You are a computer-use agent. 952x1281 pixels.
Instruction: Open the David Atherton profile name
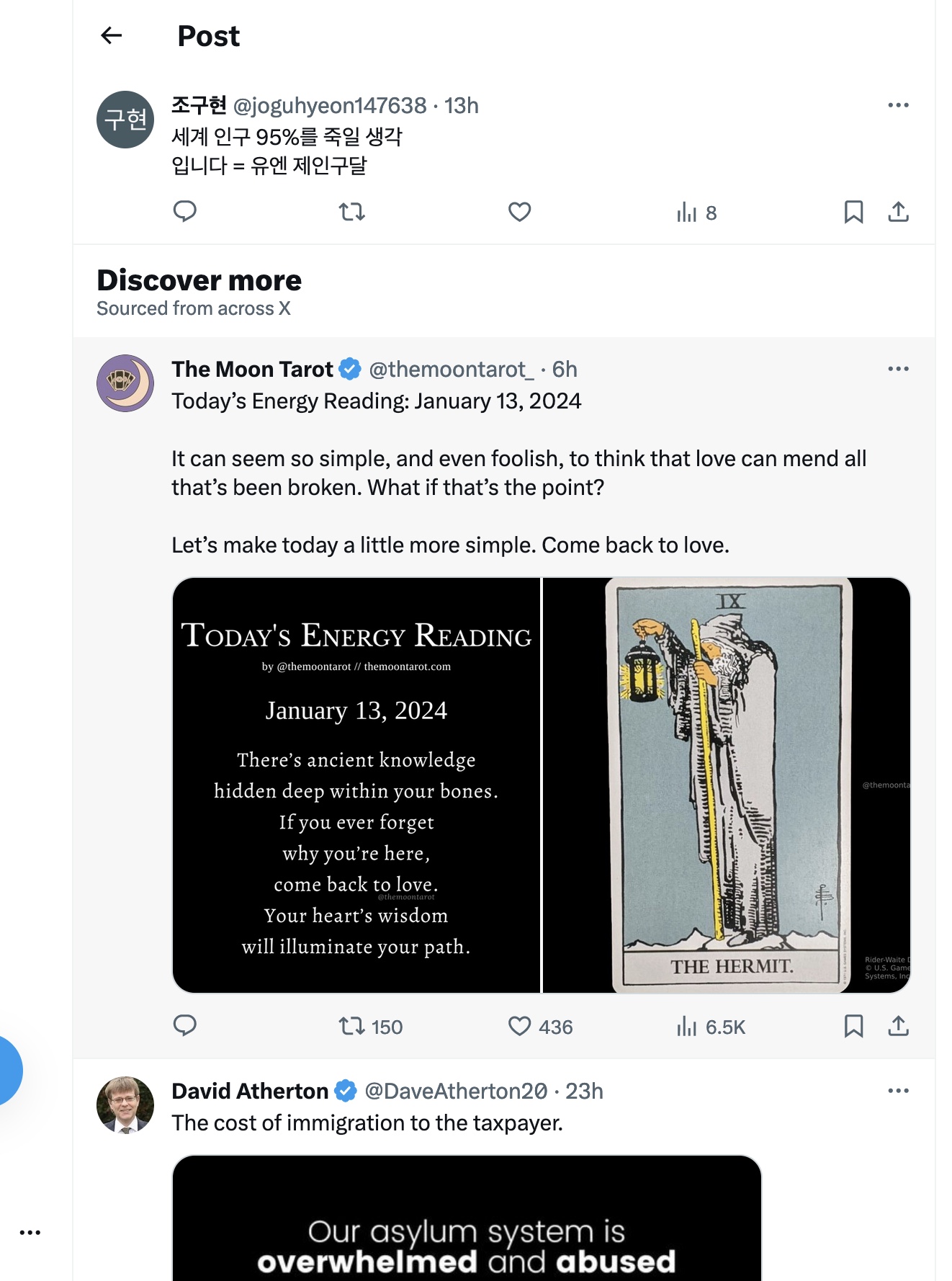coord(249,1092)
